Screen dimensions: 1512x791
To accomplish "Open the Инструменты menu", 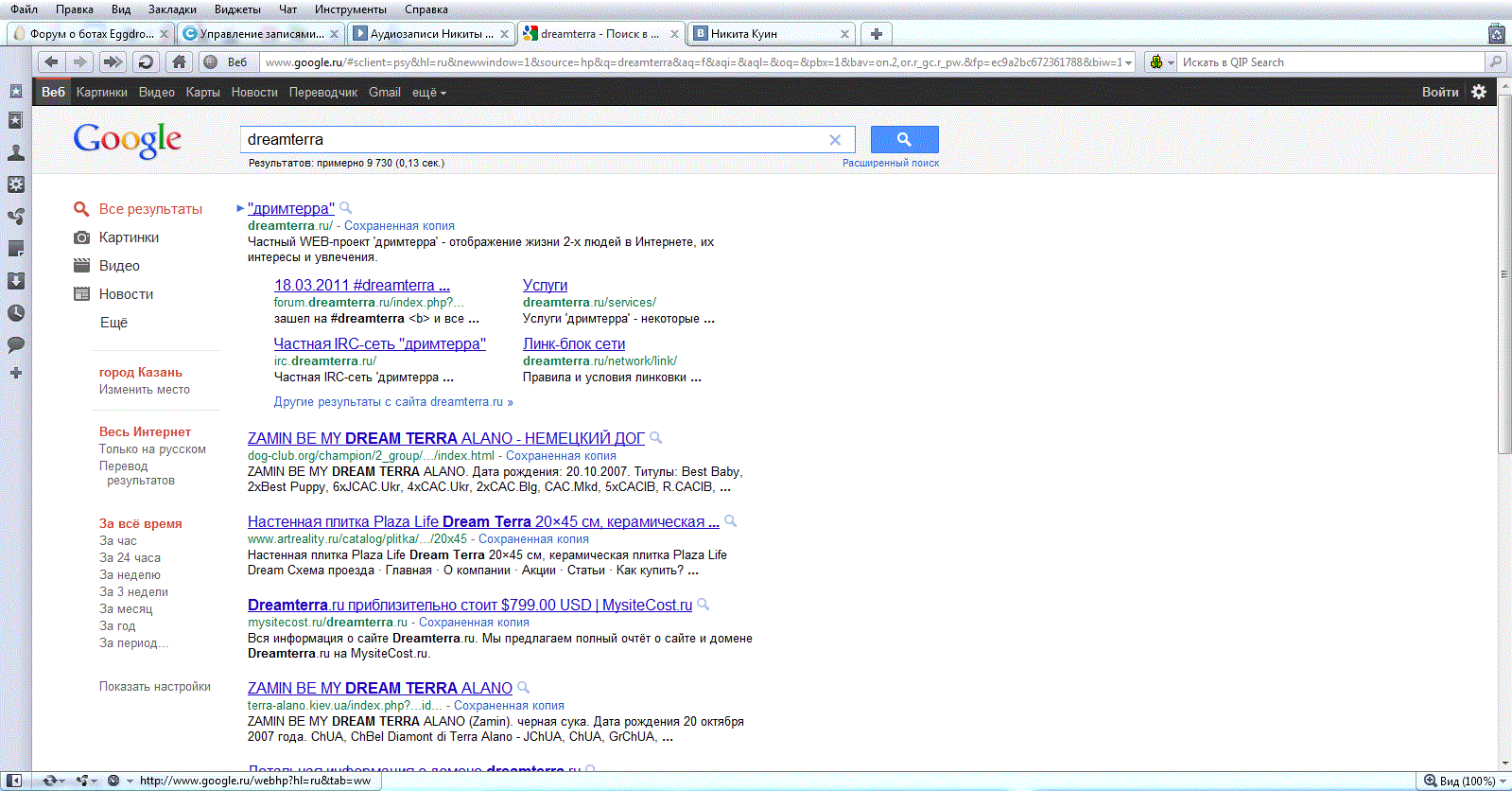I will (x=351, y=9).
